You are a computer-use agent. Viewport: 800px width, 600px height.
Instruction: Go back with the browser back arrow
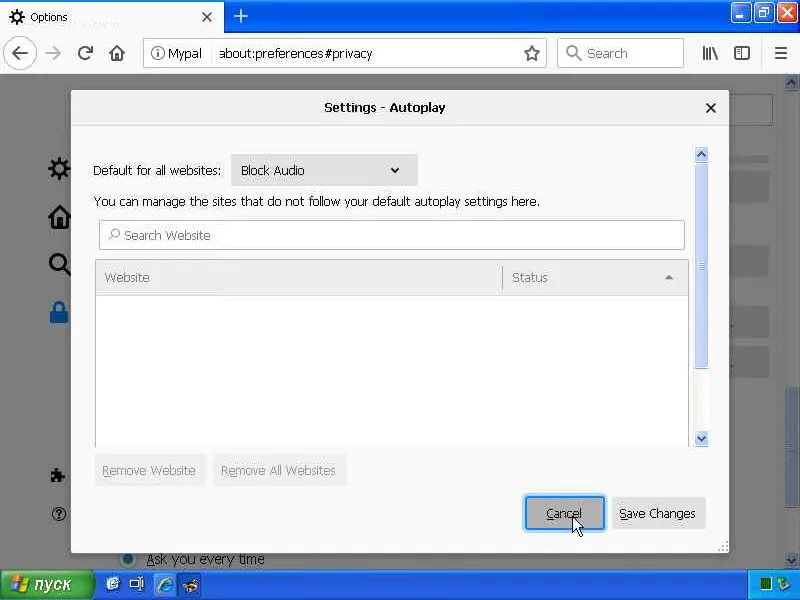point(20,53)
